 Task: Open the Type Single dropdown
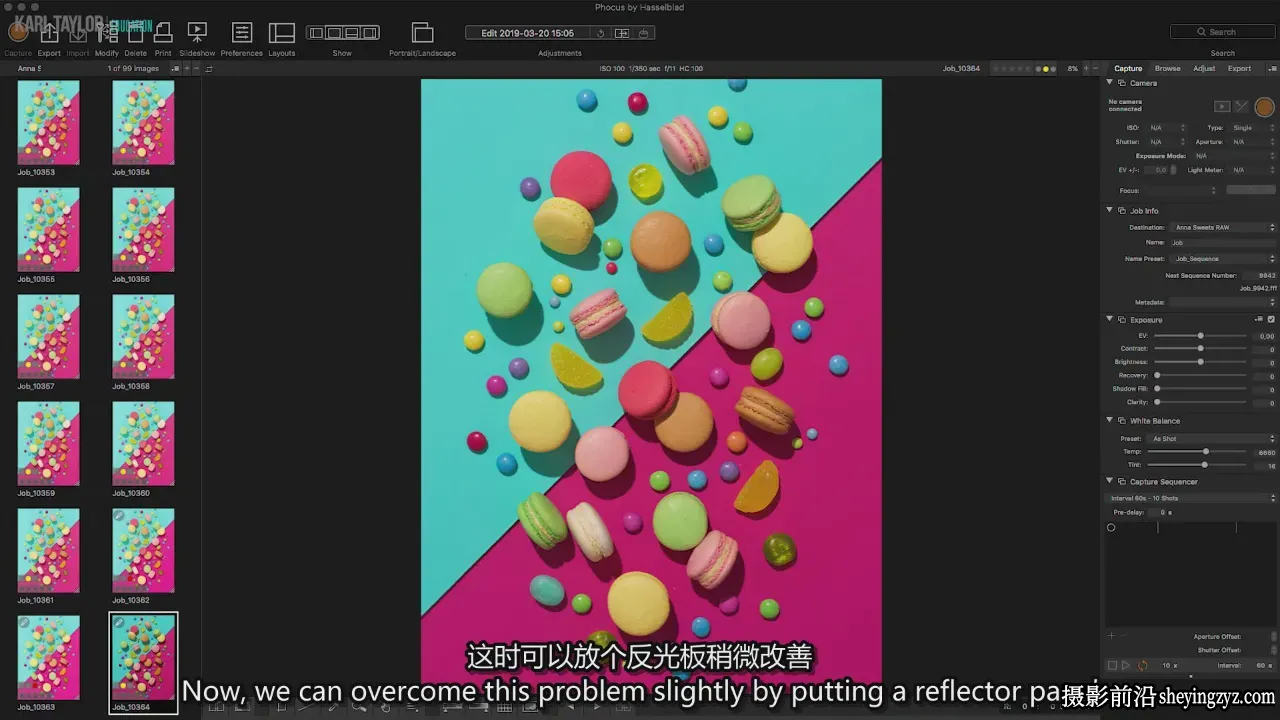click(1254, 128)
